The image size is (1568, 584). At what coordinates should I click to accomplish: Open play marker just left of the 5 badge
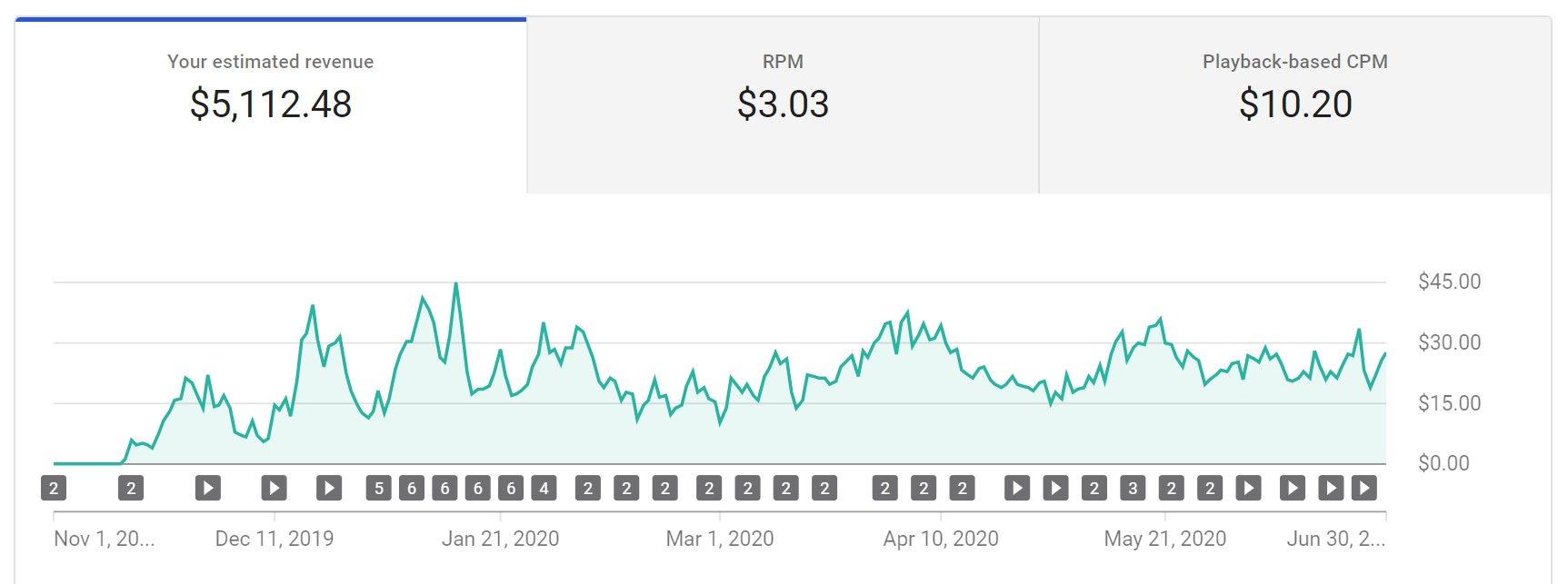click(x=329, y=489)
